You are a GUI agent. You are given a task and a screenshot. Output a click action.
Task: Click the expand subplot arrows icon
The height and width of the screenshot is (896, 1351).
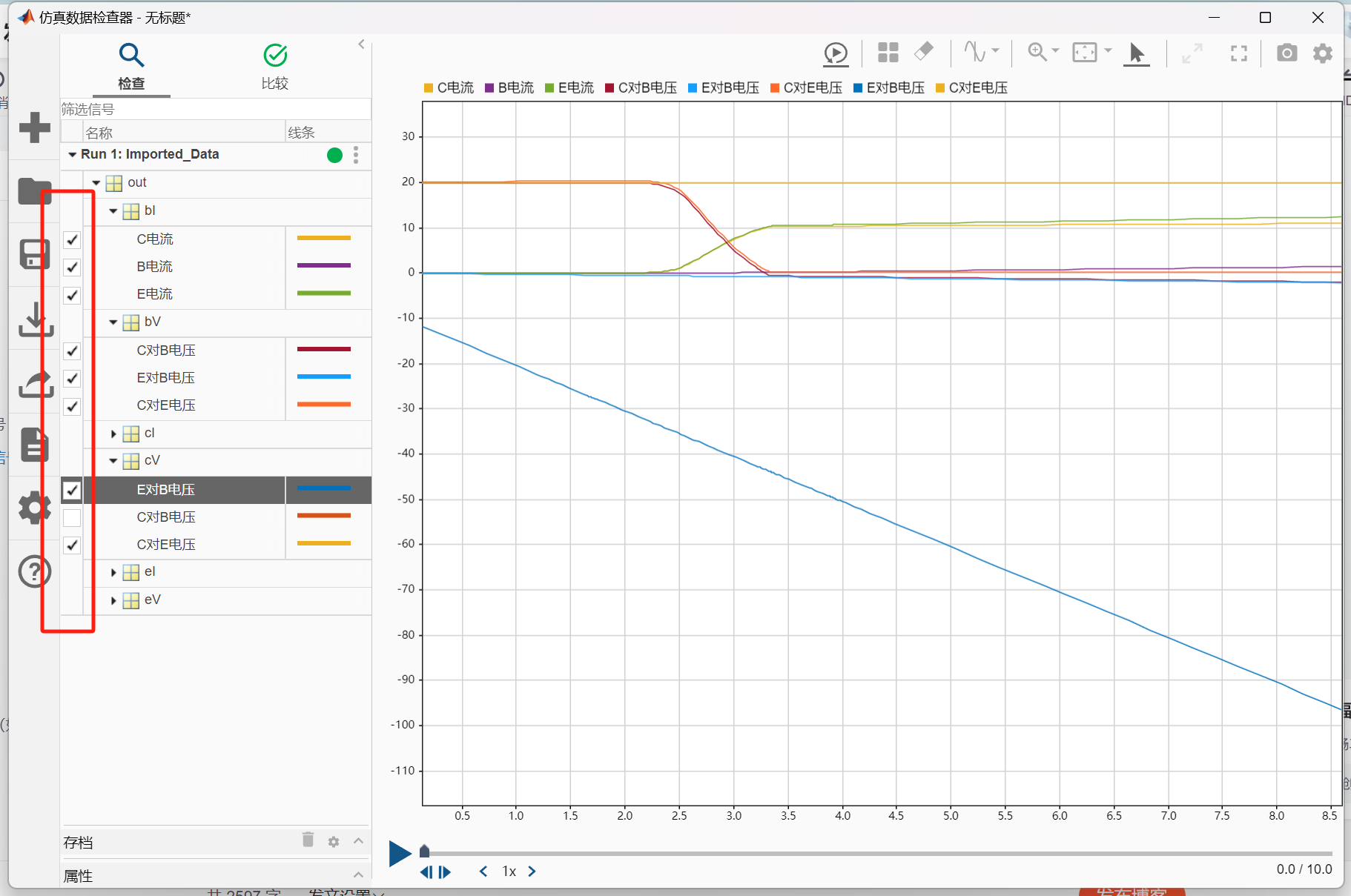1192,53
